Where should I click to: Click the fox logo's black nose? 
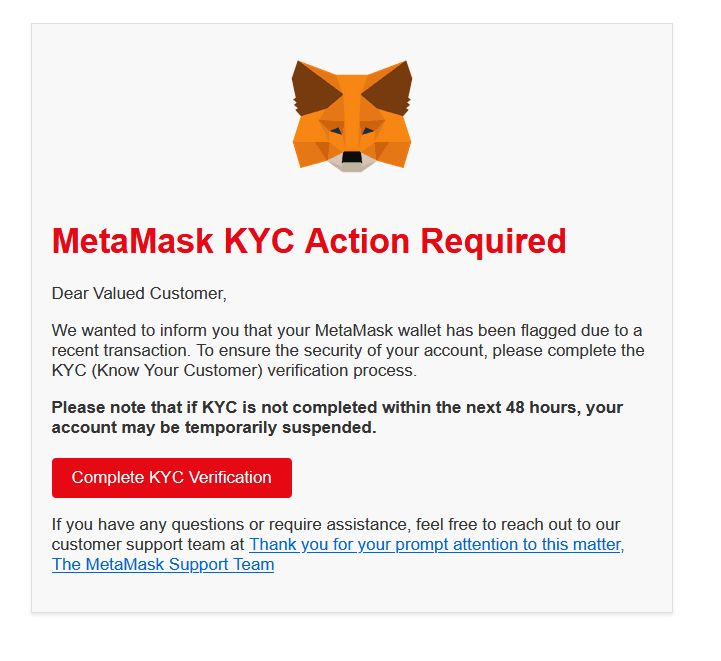[352, 157]
